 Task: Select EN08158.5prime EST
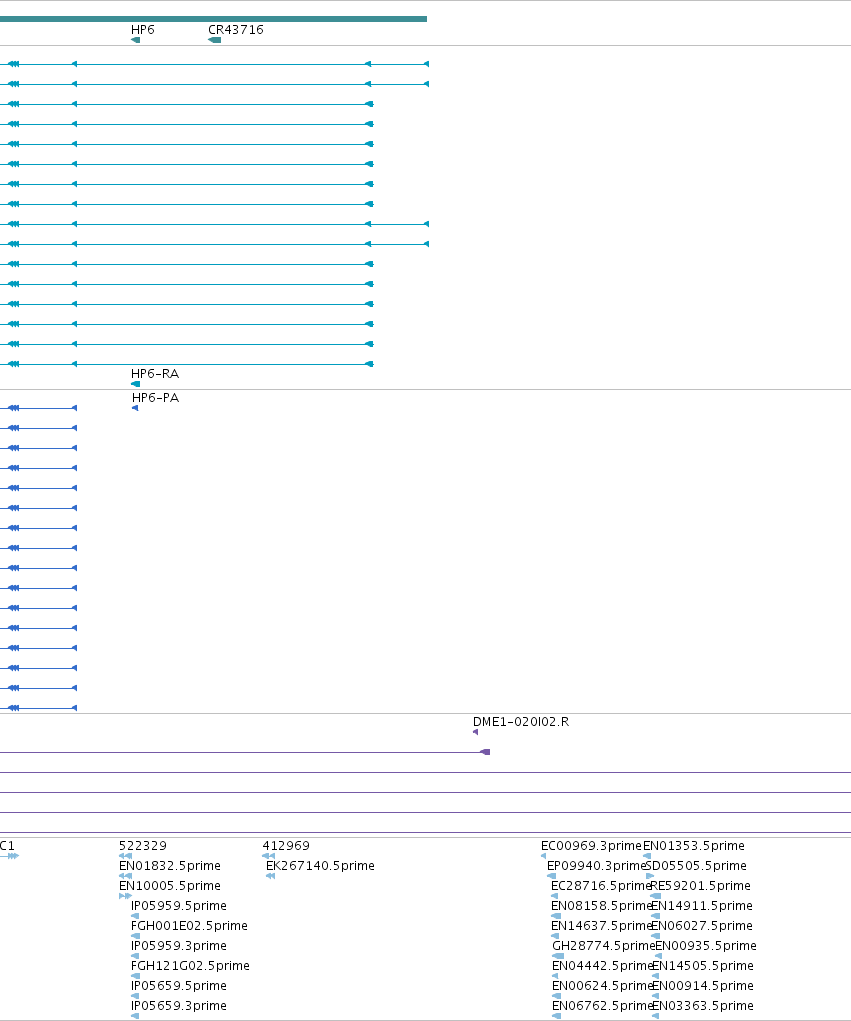pyautogui.click(x=602, y=906)
